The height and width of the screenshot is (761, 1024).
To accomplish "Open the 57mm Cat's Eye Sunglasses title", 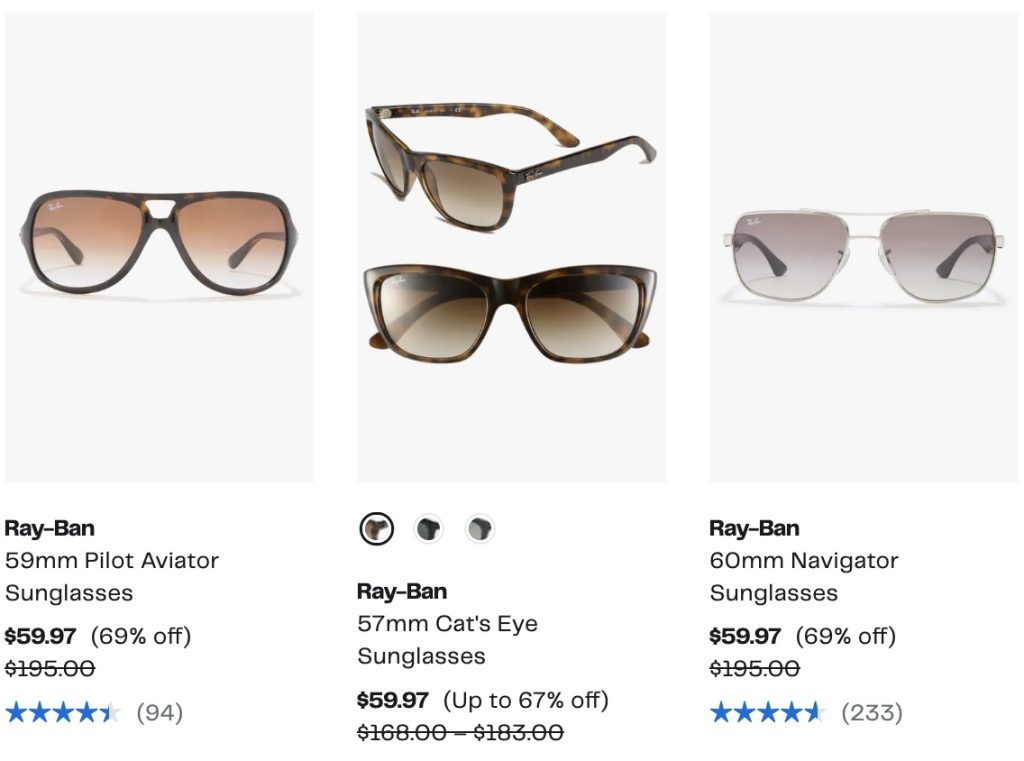I will (447, 639).
